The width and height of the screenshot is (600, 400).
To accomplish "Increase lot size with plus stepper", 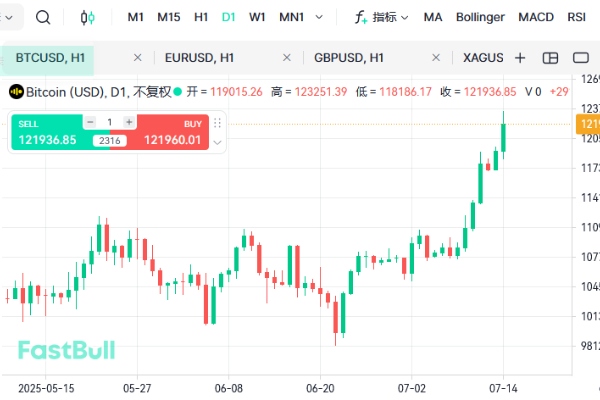I will tap(128, 122).
